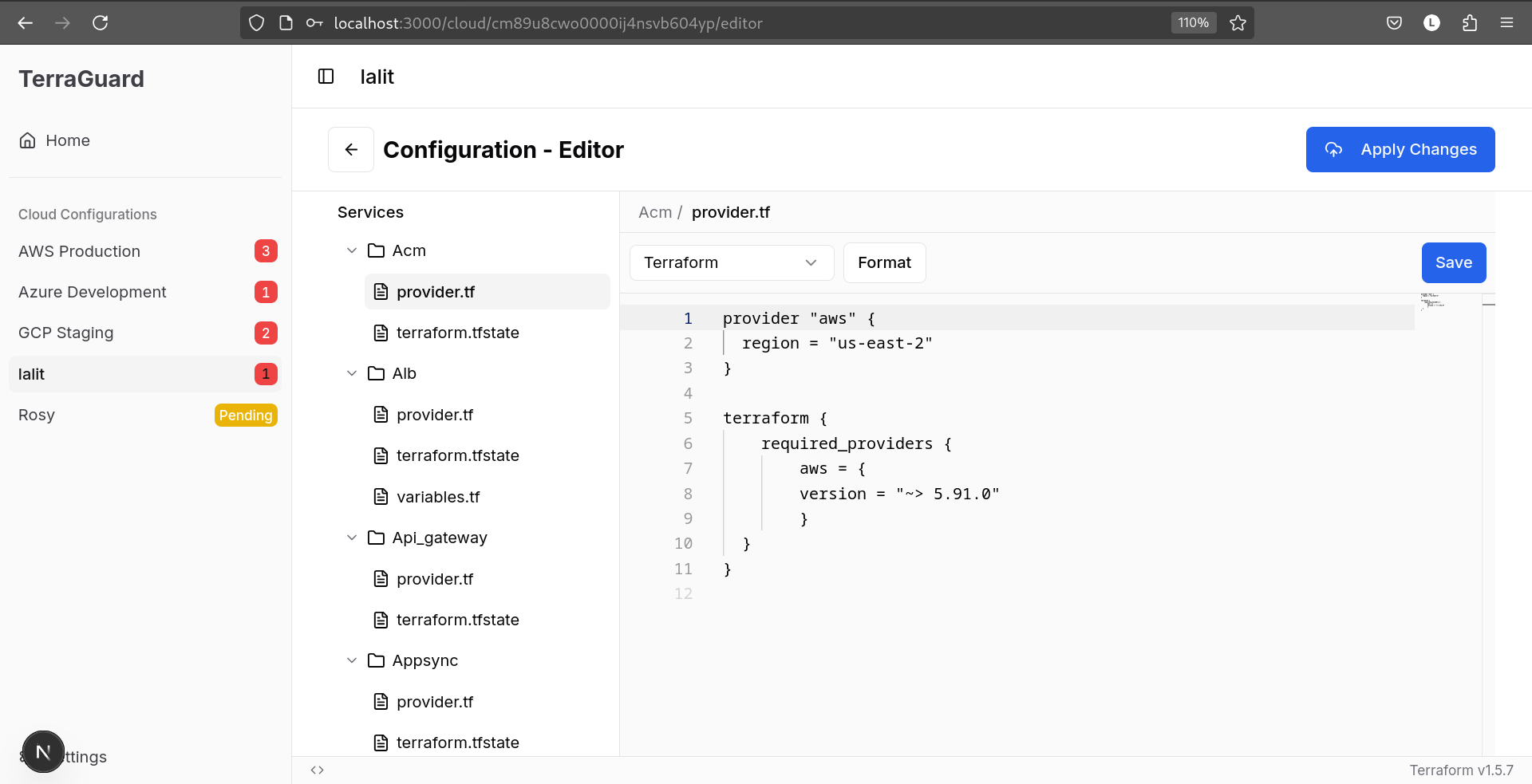Collapse the Acm folder

(352, 250)
